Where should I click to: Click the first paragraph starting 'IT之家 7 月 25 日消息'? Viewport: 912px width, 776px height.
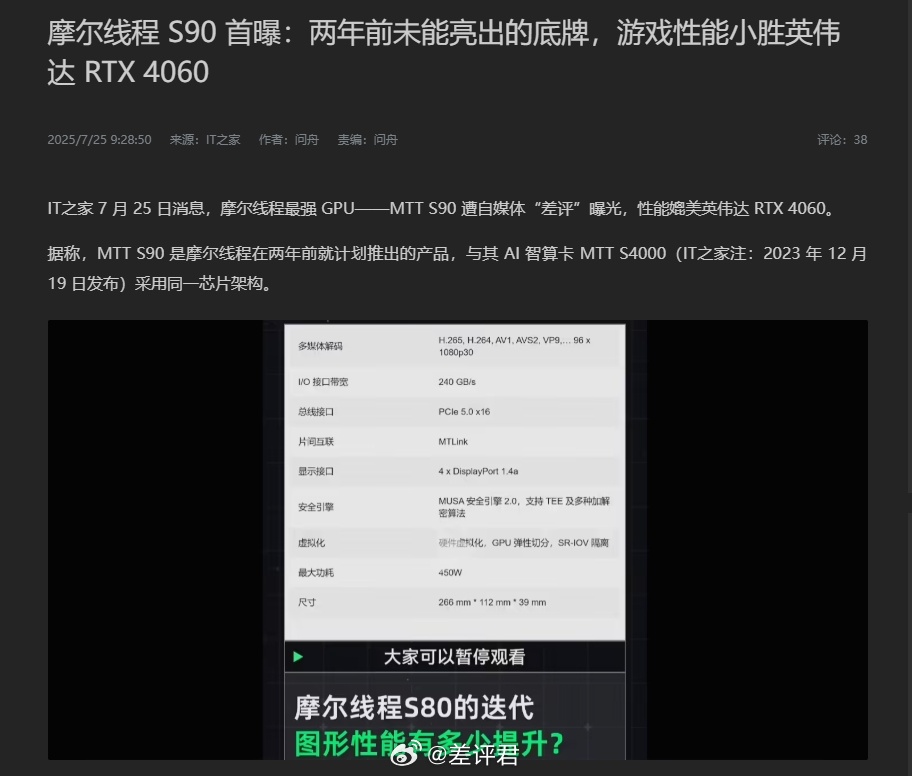click(443, 208)
